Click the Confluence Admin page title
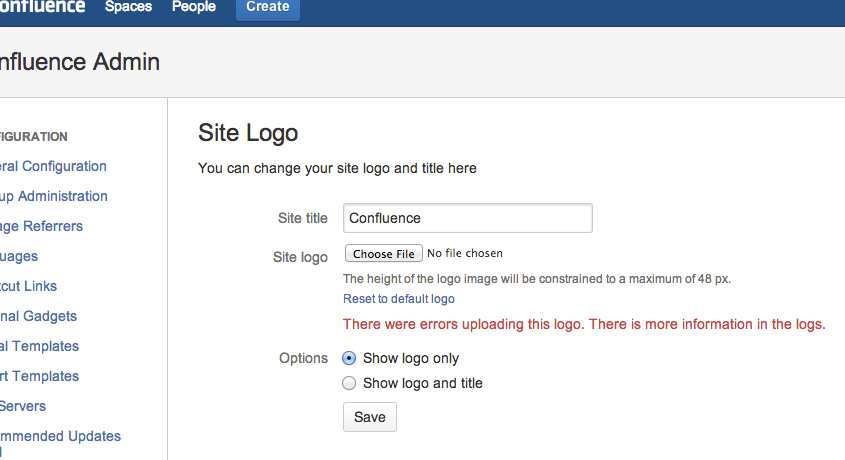Image resolution: width=845 pixels, height=460 pixels. (80, 62)
